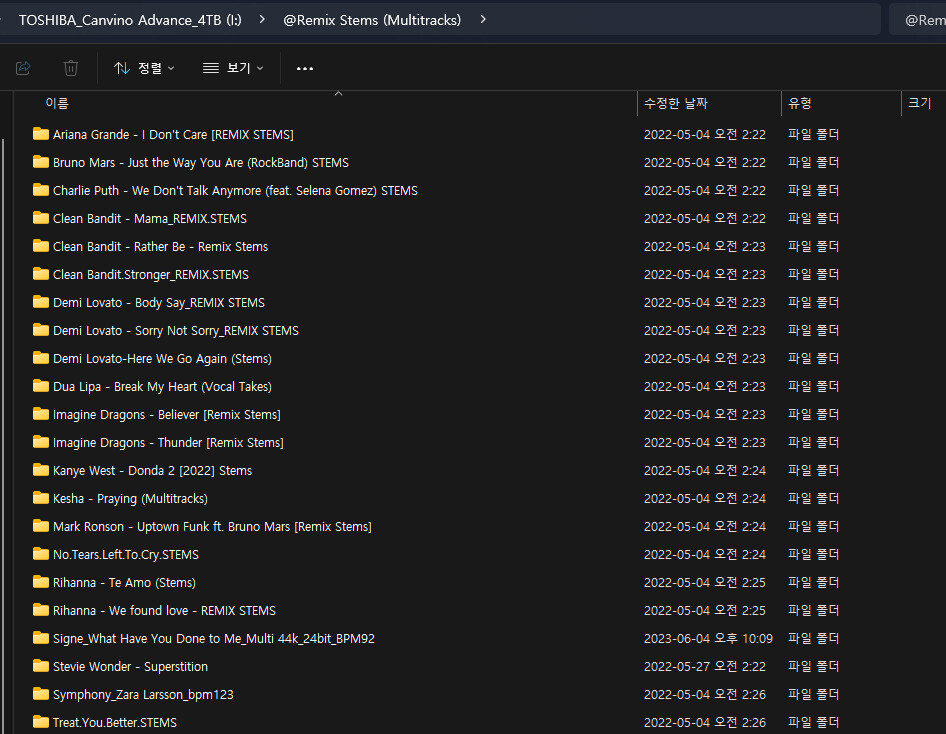Image resolution: width=946 pixels, height=734 pixels.
Task: Click the Delete trash can icon
Action: pos(71,68)
